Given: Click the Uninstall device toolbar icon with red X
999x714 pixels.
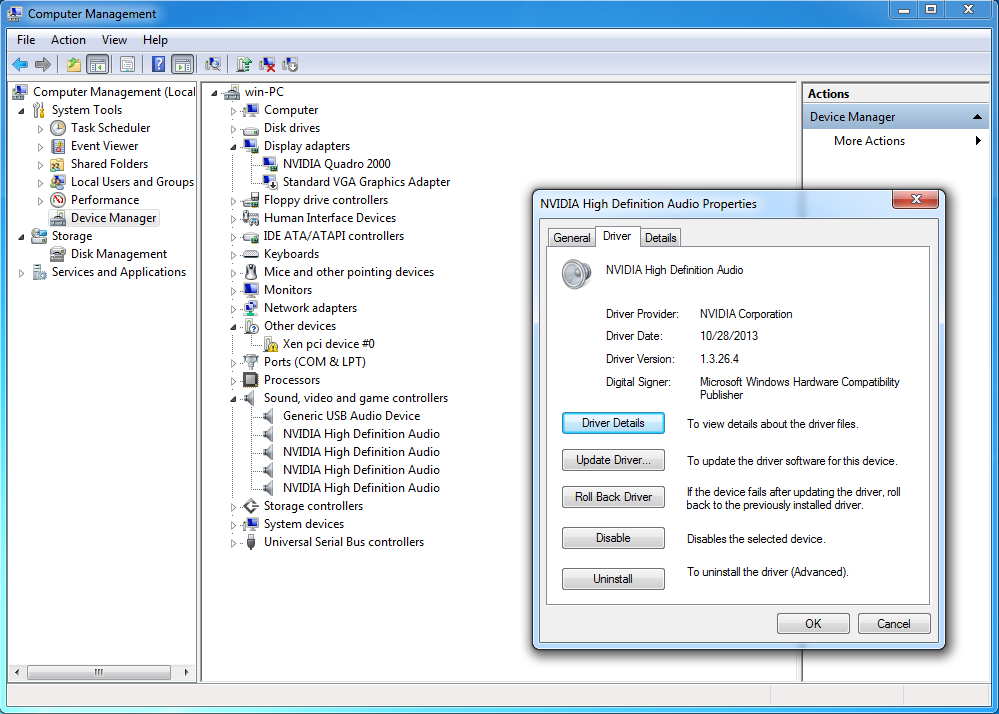Looking at the screenshot, I should point(267,64).
